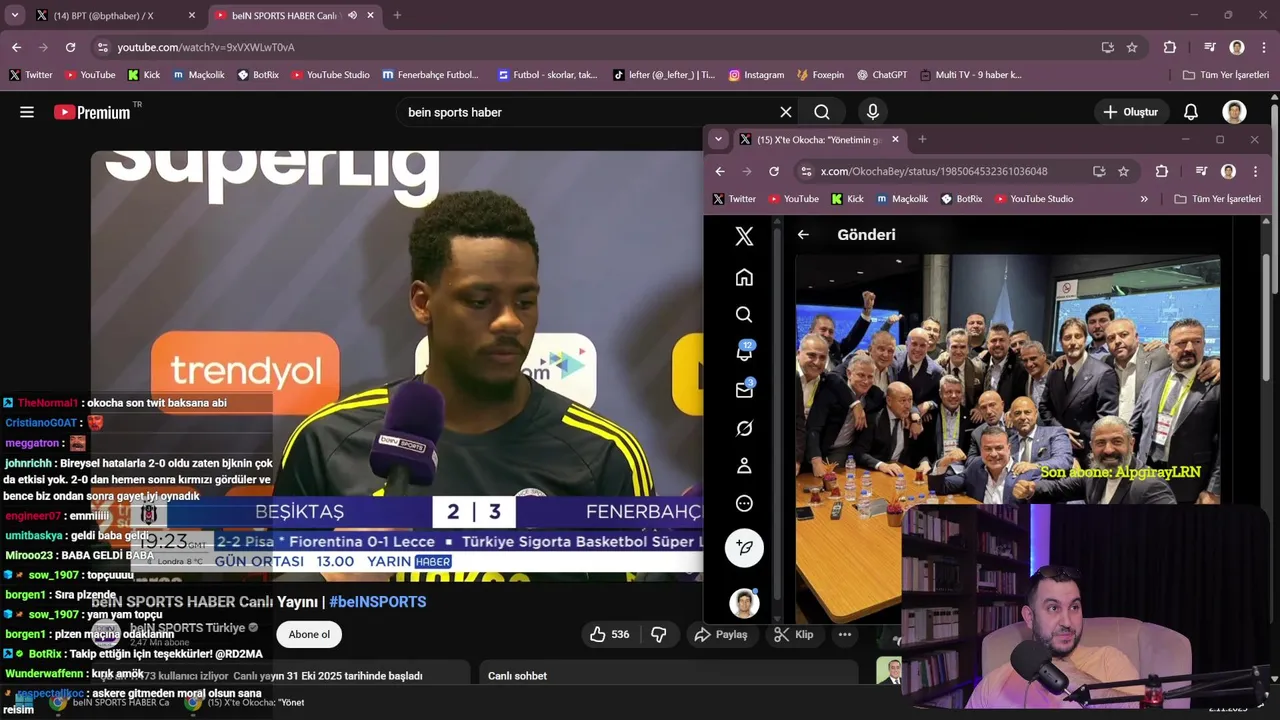This screenshot has height=720, width=1280.
Task: Open X profile person icon
Action: pos(744,466)
